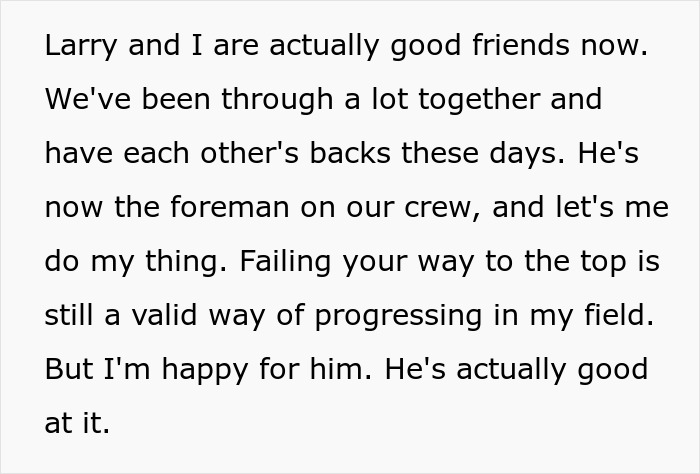Click the word "thing" in the fifth line
Image resolution: width=700 pixels, height=474 pixels.
click(x=178, y=260)
